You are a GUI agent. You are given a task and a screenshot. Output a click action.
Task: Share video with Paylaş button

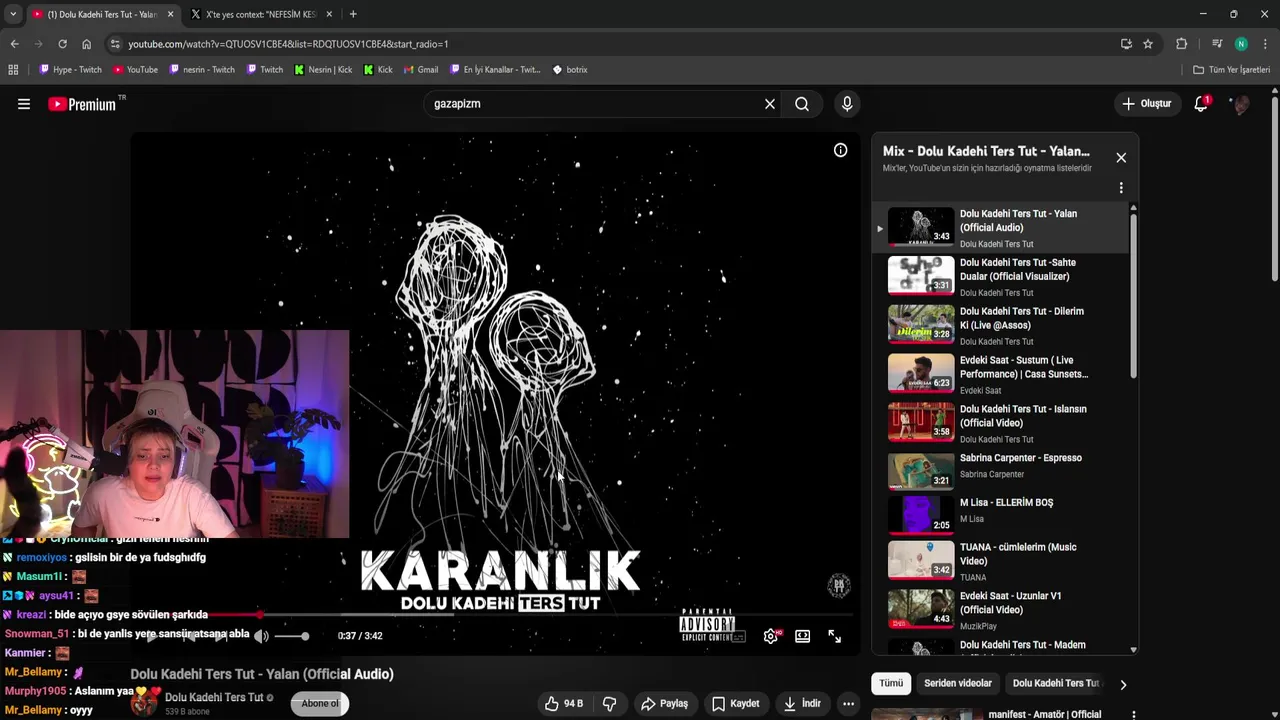(664, 704)
